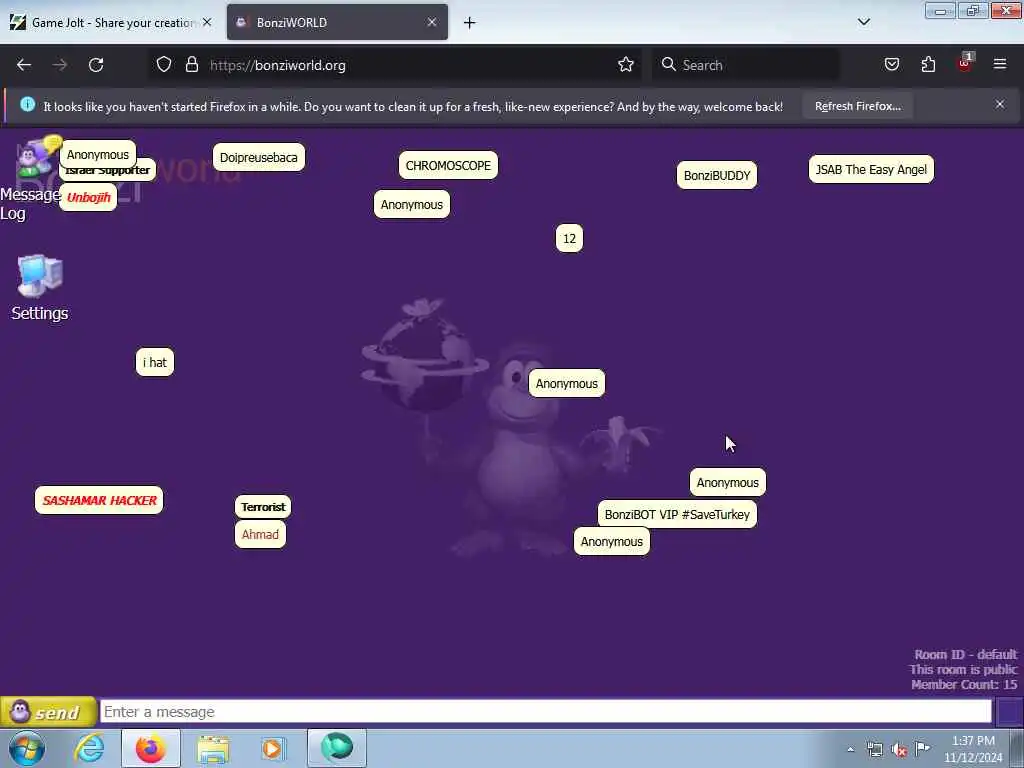Click the Windows Start orb
Image resolution: width=1024 pixels, height=768 pixels.
[x=27, y=748]
